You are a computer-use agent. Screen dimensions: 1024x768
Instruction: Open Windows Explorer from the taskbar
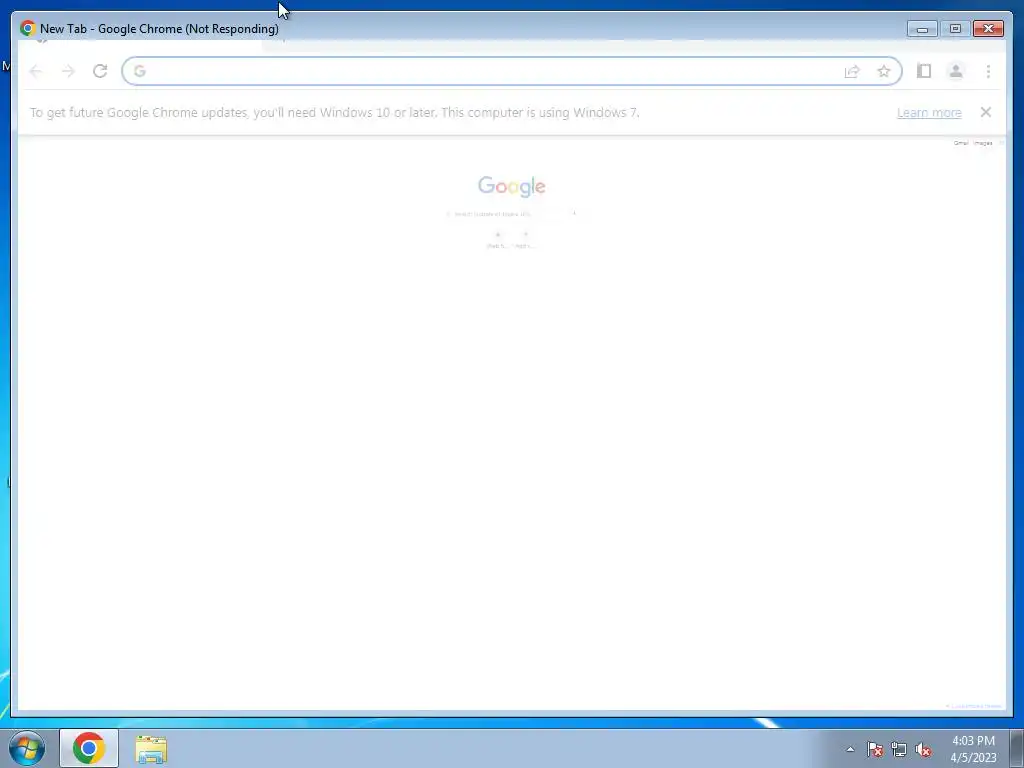(x=151, y=749)
